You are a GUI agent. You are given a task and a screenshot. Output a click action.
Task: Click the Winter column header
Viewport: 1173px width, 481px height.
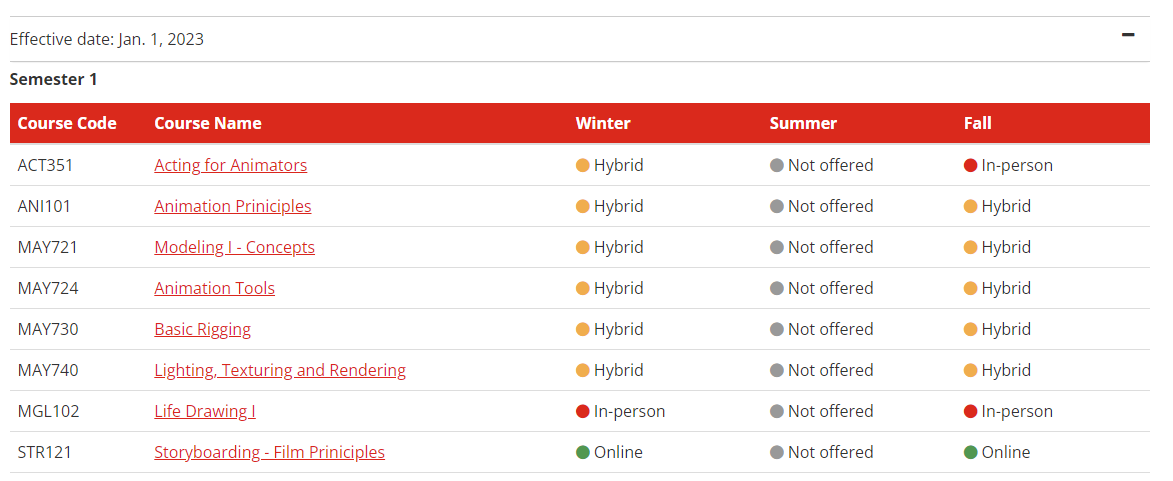coord(603,123)
